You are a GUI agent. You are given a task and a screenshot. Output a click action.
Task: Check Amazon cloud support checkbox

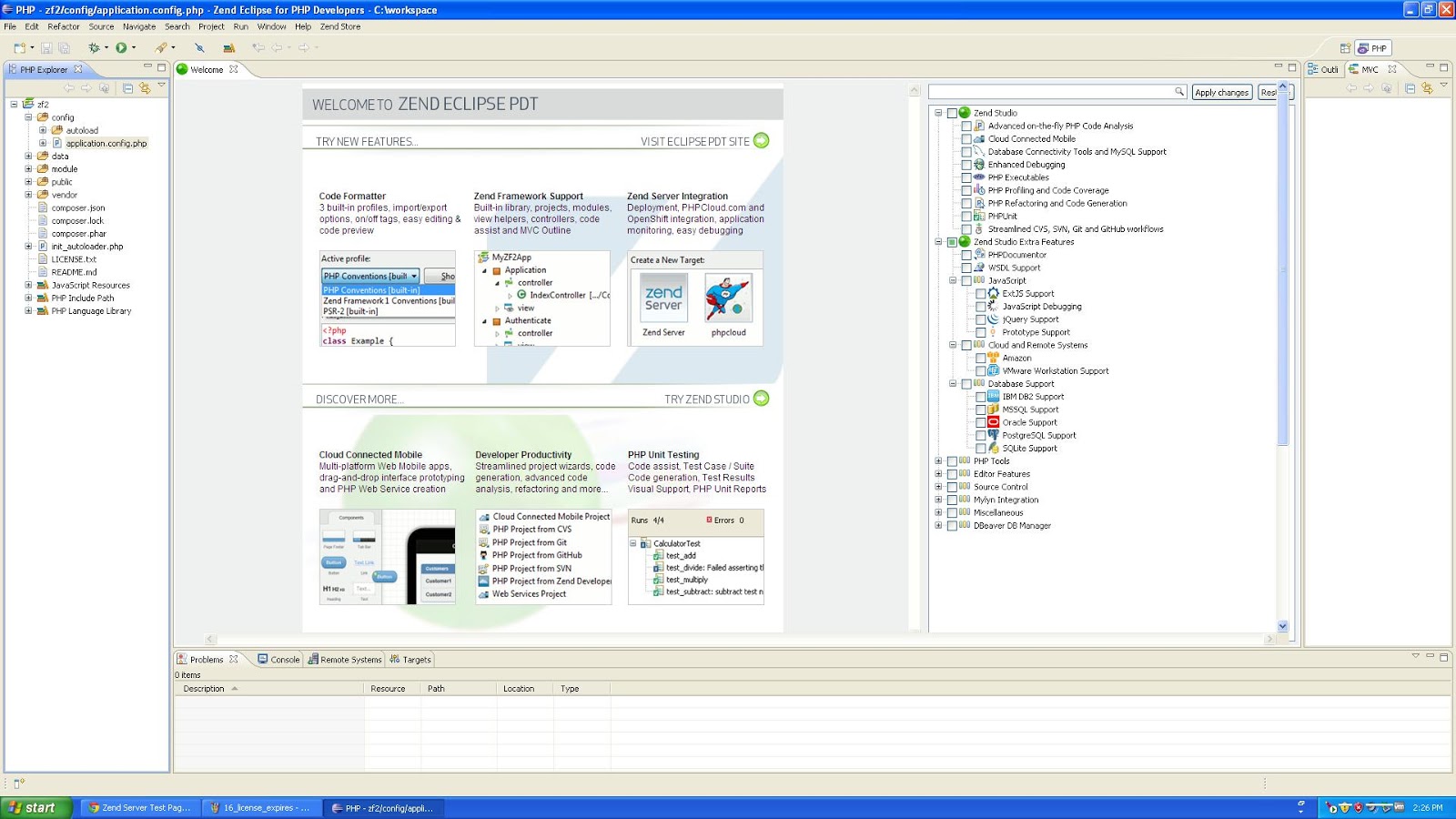(981, 359)
